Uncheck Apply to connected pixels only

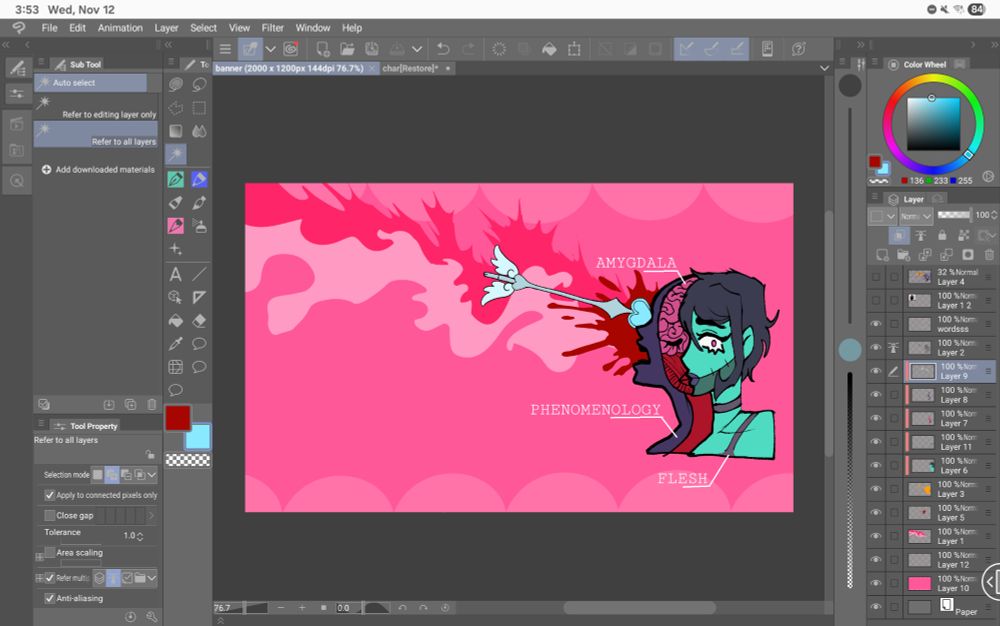[50, 495]
